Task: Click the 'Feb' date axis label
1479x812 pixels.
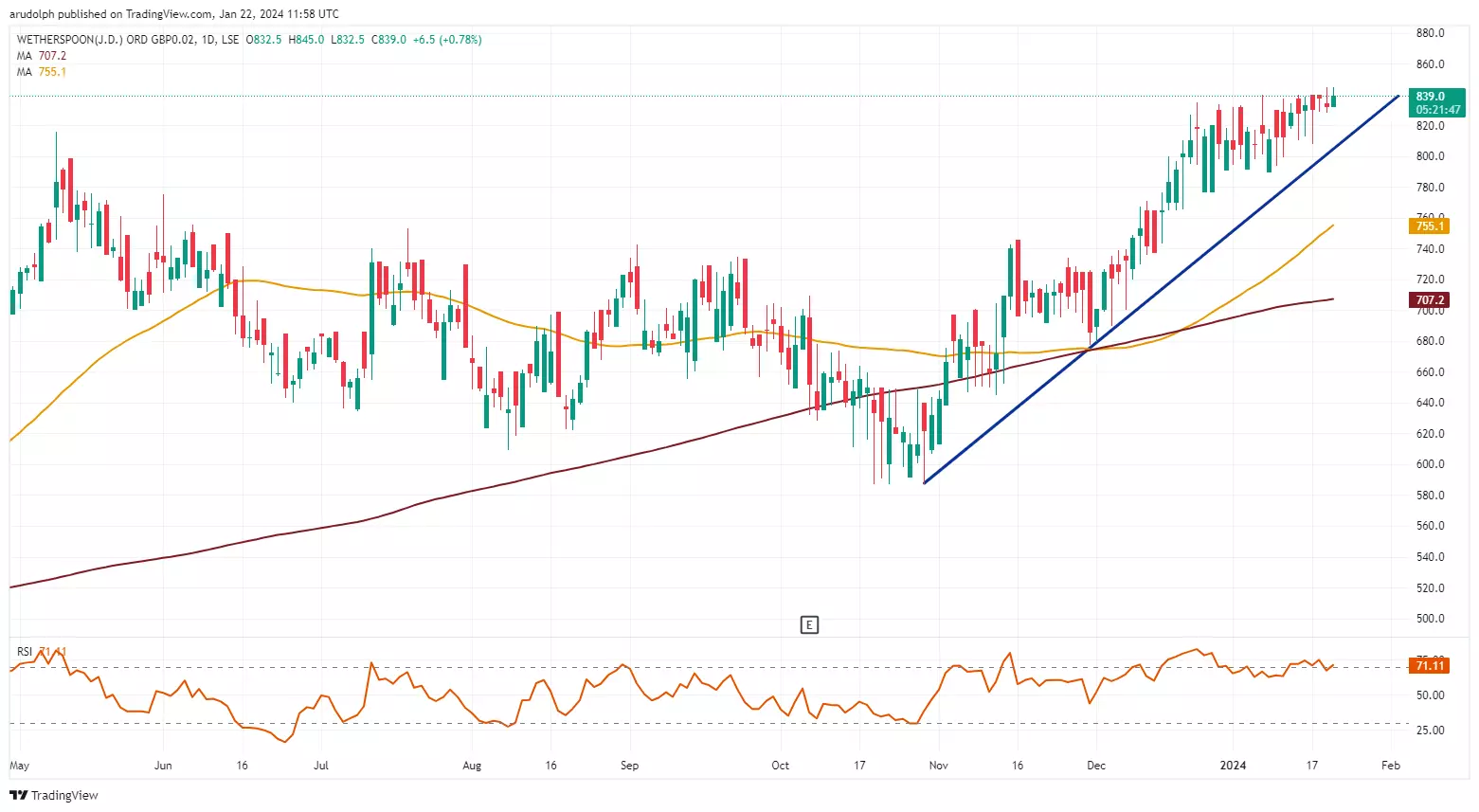Action: tap(1391, 766)
